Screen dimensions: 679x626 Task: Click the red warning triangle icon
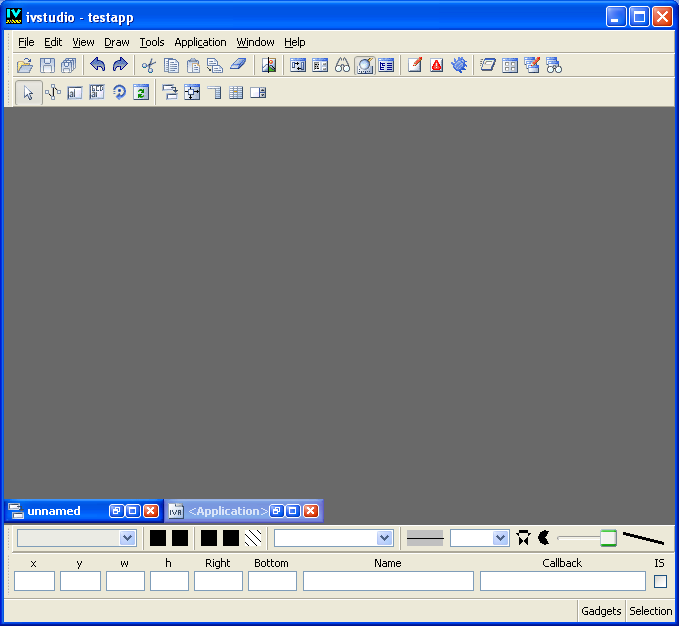[x=437, y=65]
